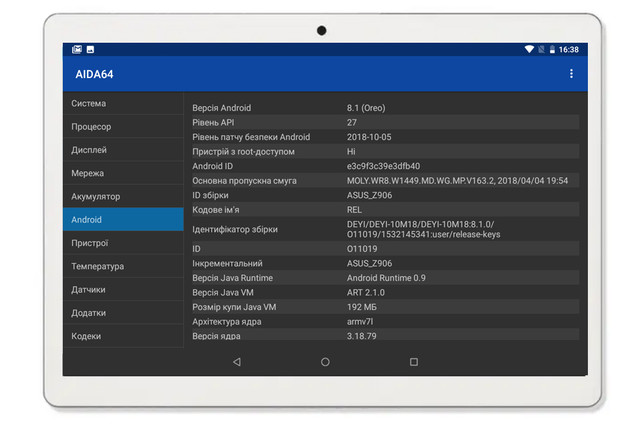Open recent apps square button
640x424 pixels.
click(x=414, y=362)
